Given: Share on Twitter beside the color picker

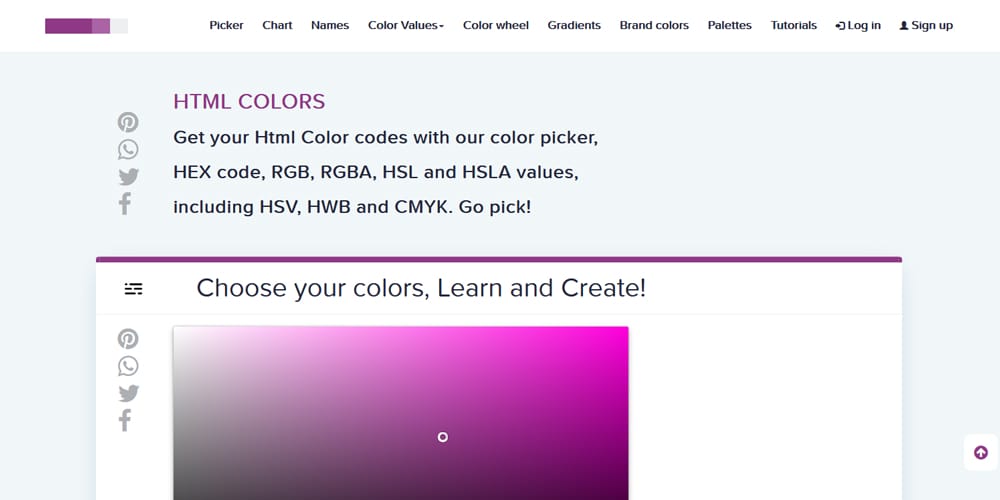Looking at the screenshot, I should pyautogui.click(x=128, y=393).
